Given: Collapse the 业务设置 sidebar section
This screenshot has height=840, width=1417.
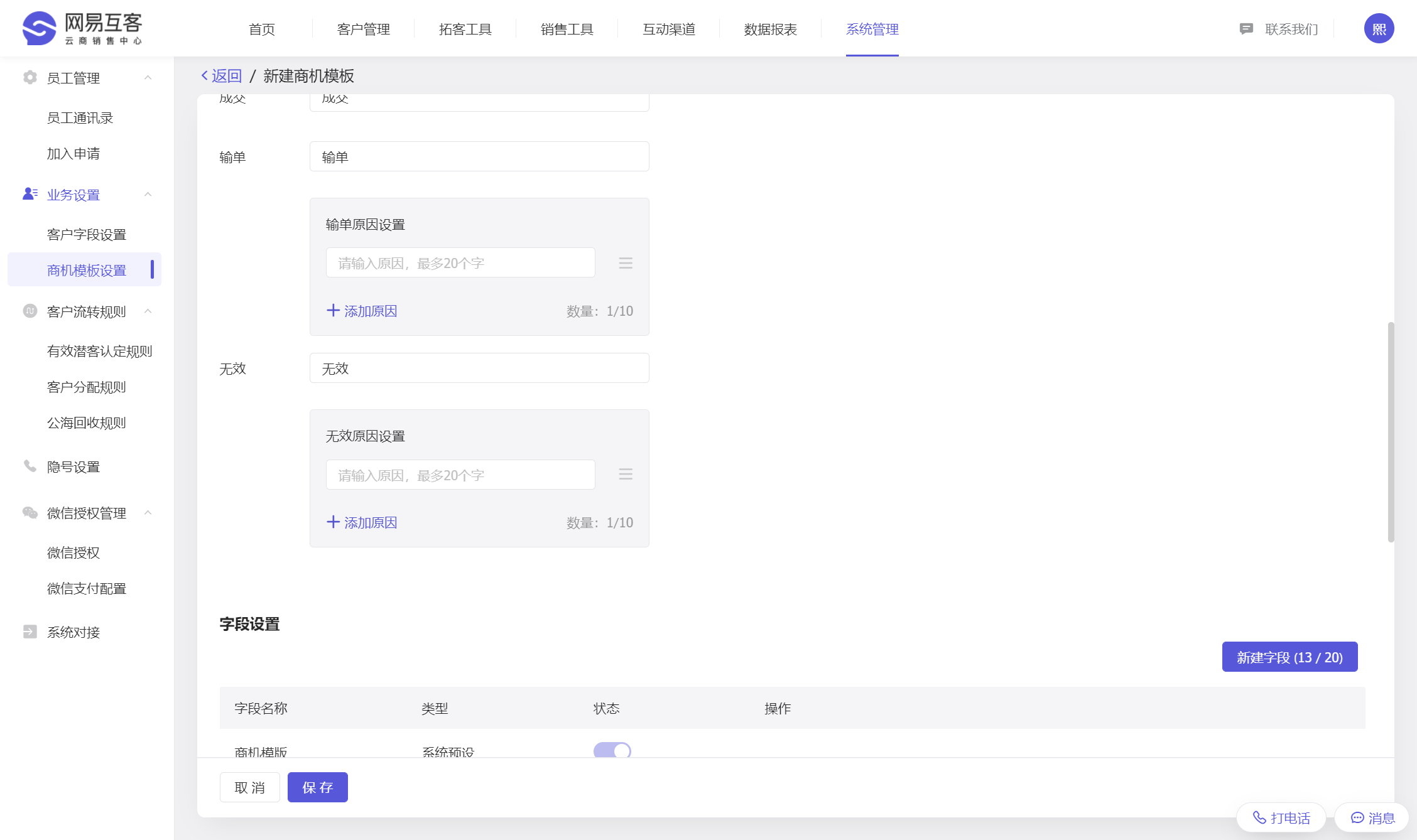Looking at the screenshot, I should [148, 195].
